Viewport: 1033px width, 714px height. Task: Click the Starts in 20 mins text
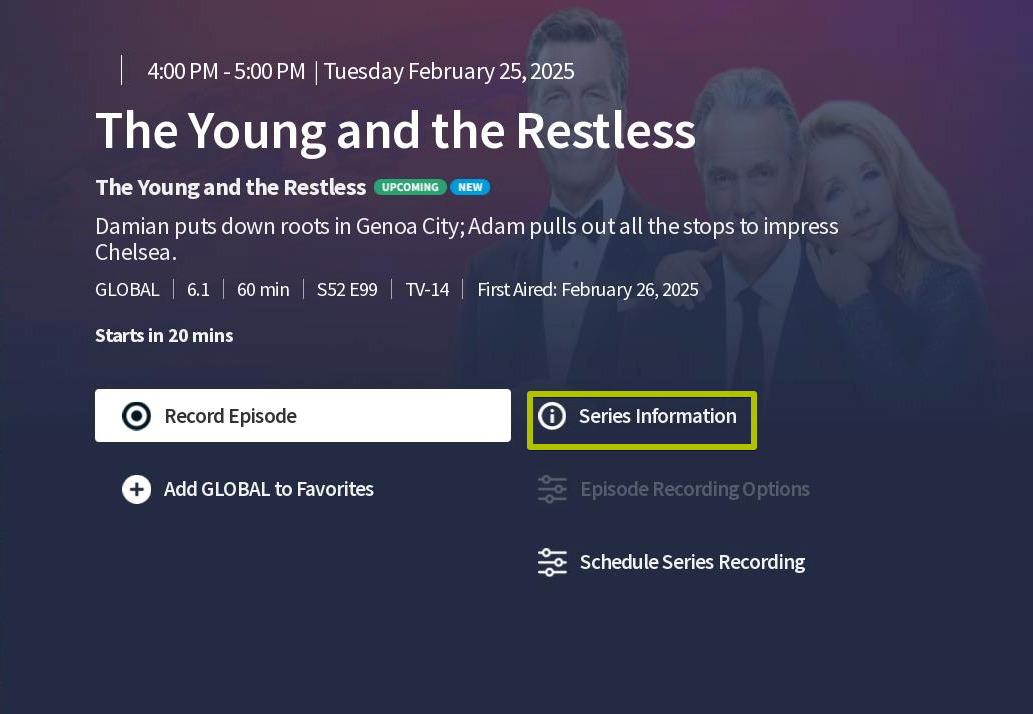point(164,336)
